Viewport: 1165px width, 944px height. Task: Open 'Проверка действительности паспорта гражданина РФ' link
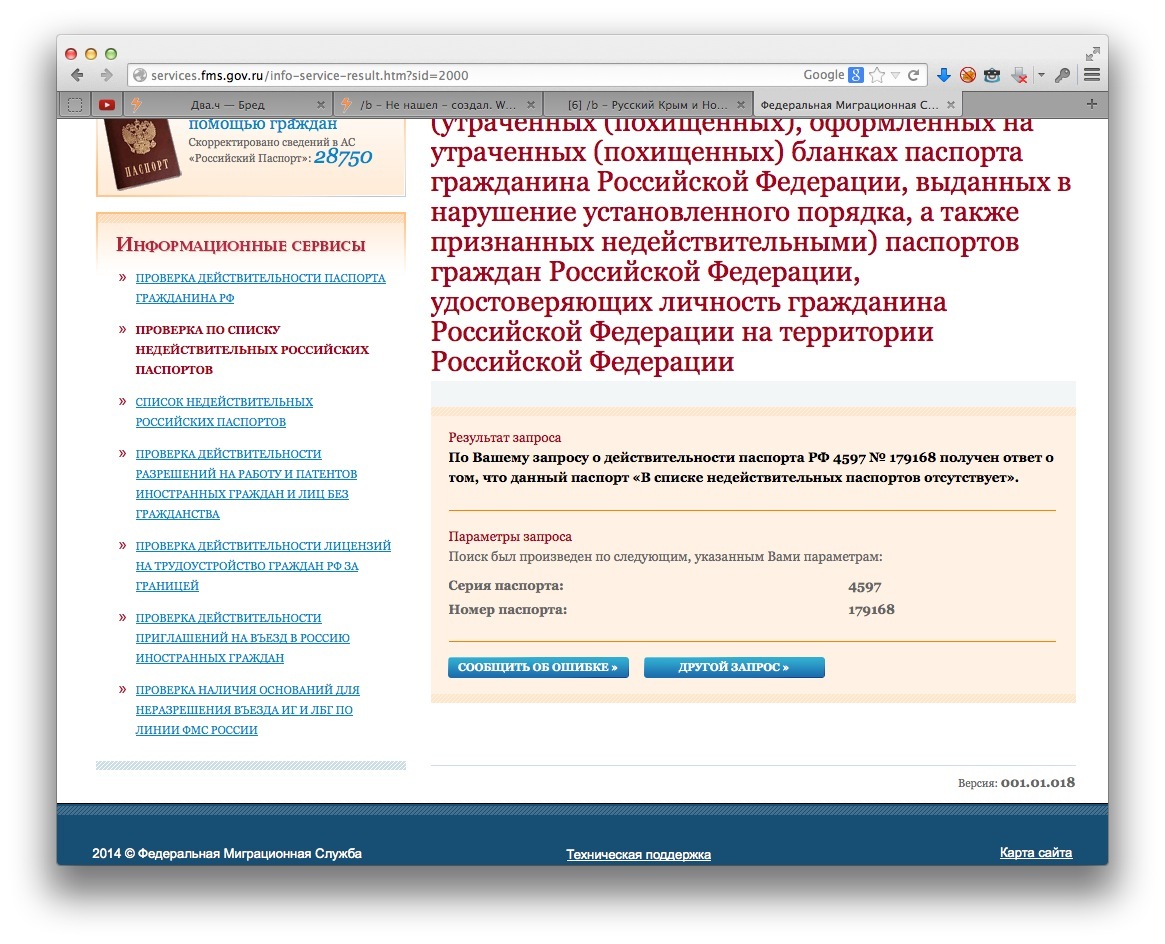click(260, 287)
